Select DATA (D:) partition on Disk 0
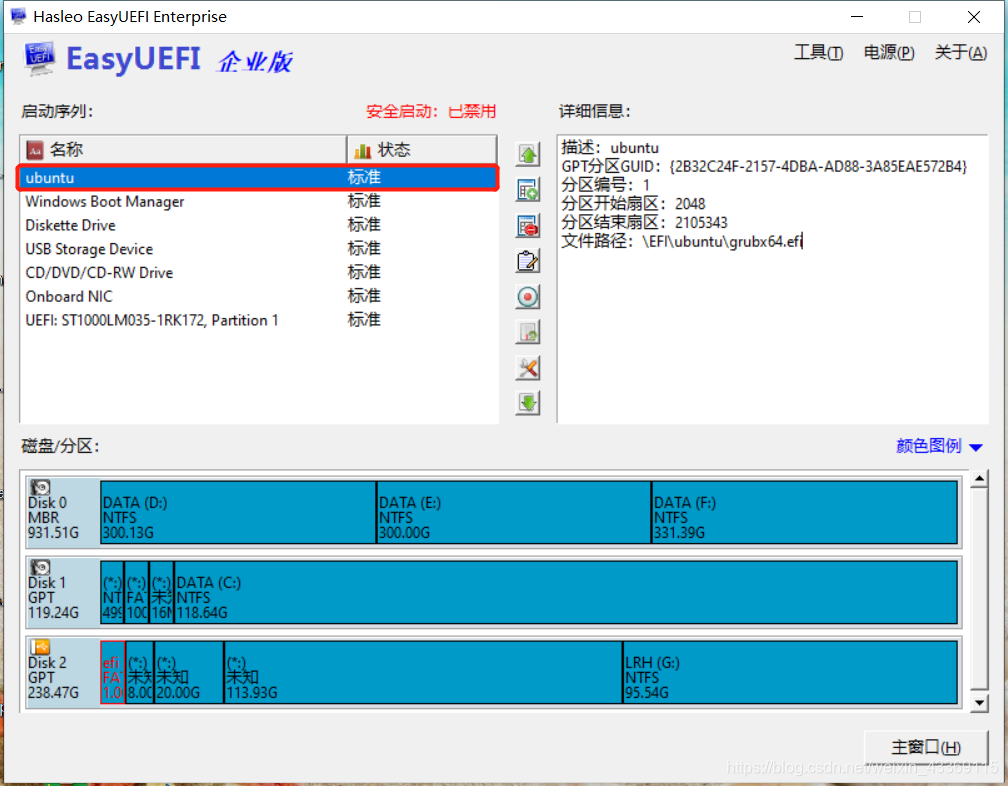The image size is (1008, 786). [x=238, y=512]
